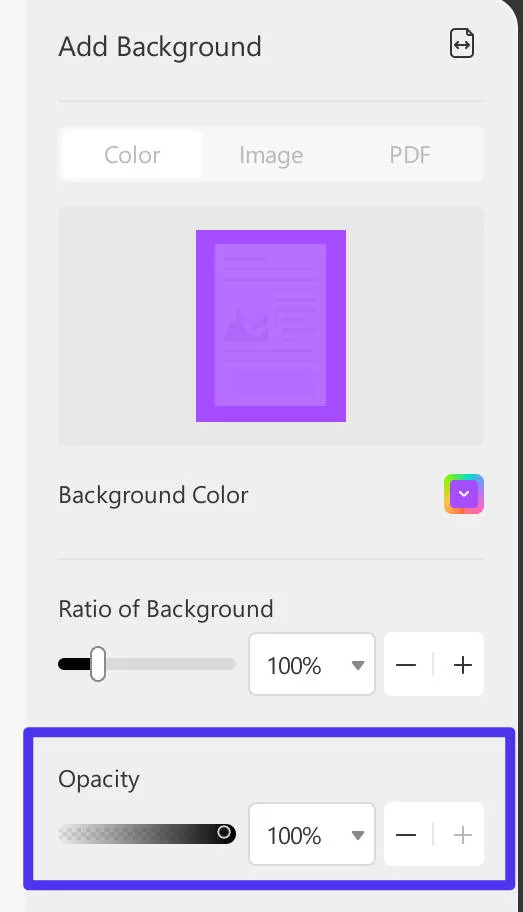This screenshot has height=912, width=523.
Task: Switch to the Image tab
Action: click(271, 155)
